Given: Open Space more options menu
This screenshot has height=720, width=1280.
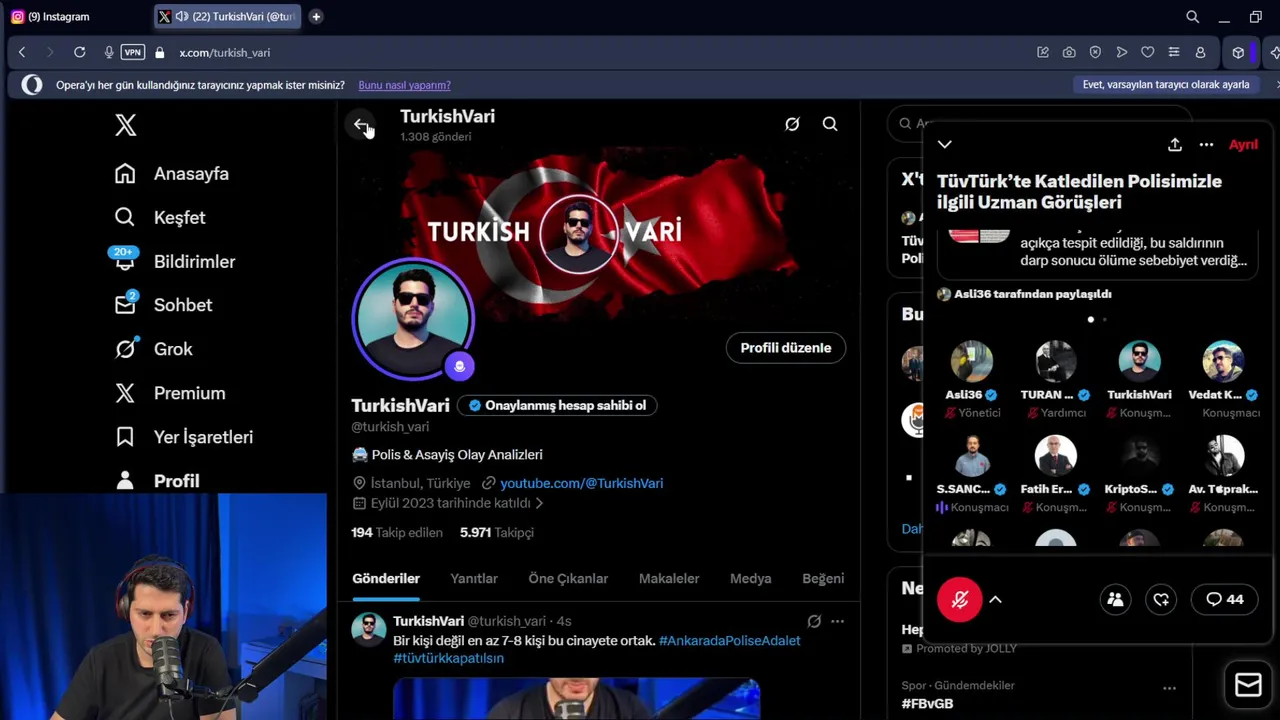Looking at the screenshot, I should tap(1206, 145).
